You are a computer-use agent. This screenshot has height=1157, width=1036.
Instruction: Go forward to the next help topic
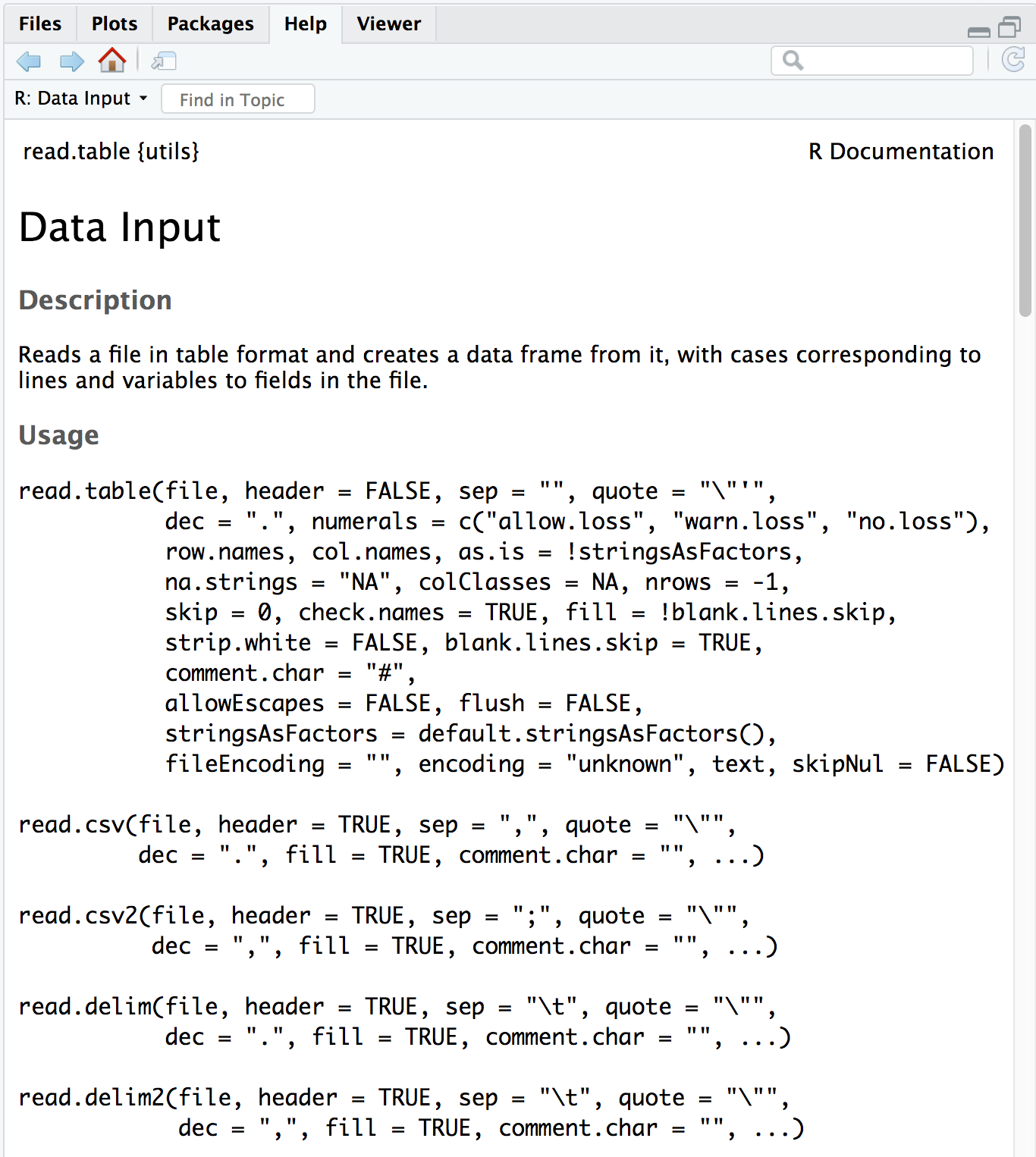pos(71,61)
